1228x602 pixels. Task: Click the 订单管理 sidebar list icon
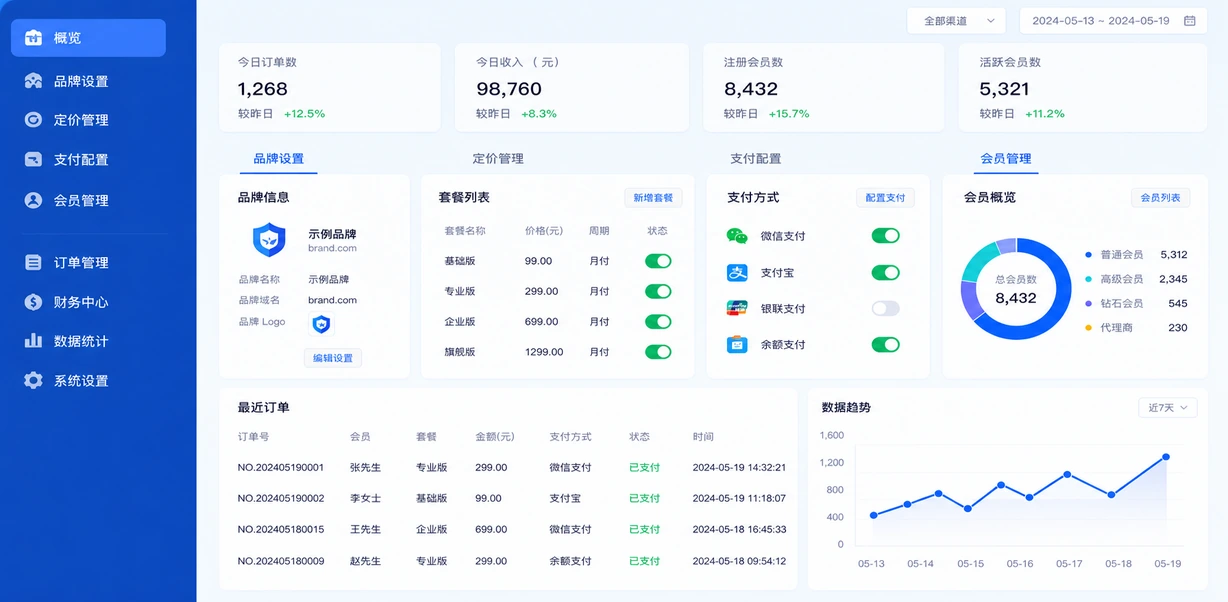point(34,262)
